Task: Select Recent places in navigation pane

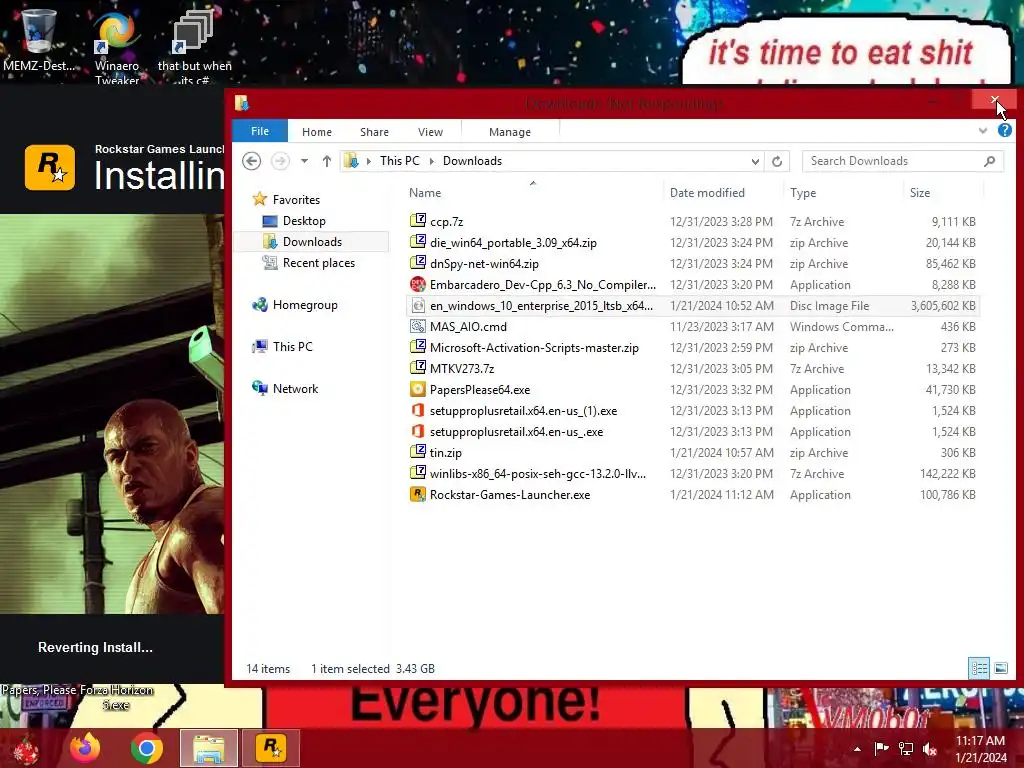Action: 319,263
